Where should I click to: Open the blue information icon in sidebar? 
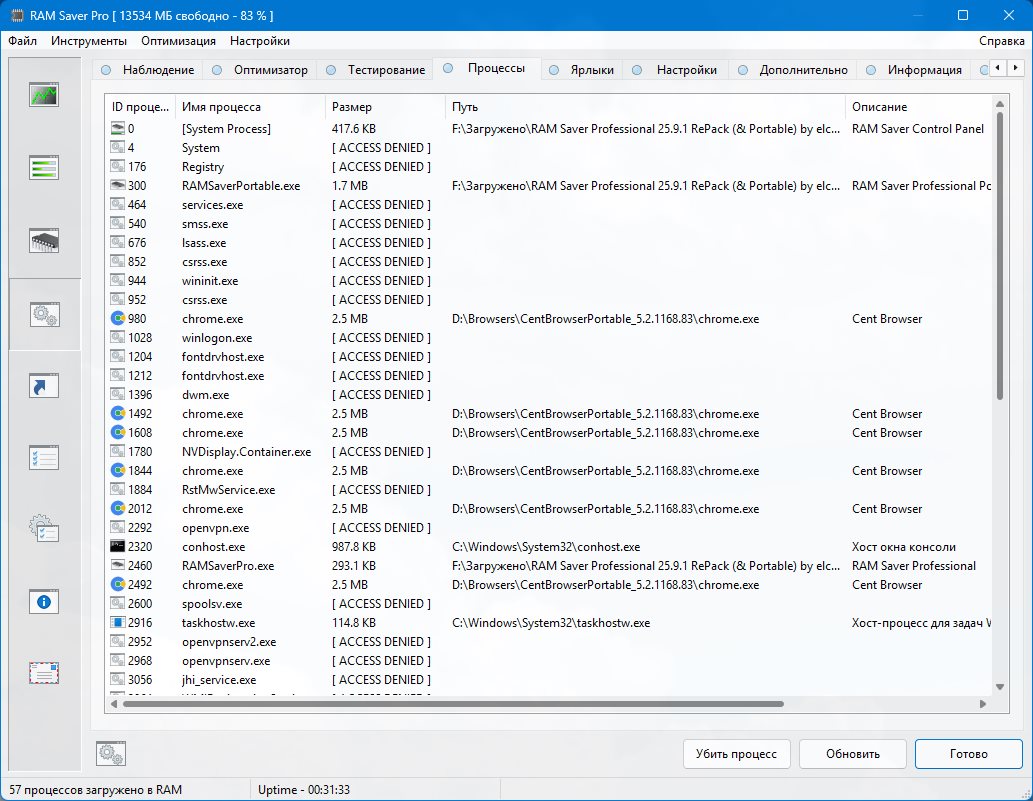[44, 601]
